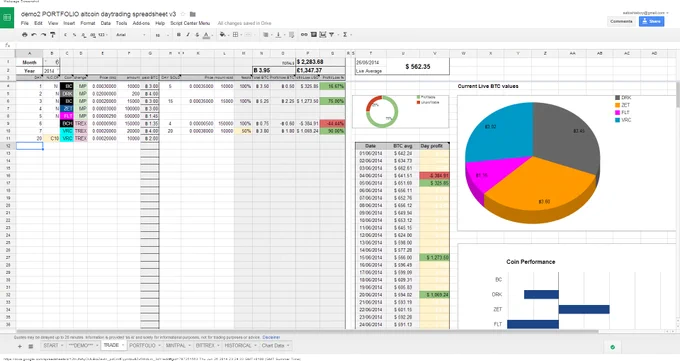The width and height of the screenshot is (680, 361).
Task: Click the Insert link icon
Action: [x=304, y=35]
